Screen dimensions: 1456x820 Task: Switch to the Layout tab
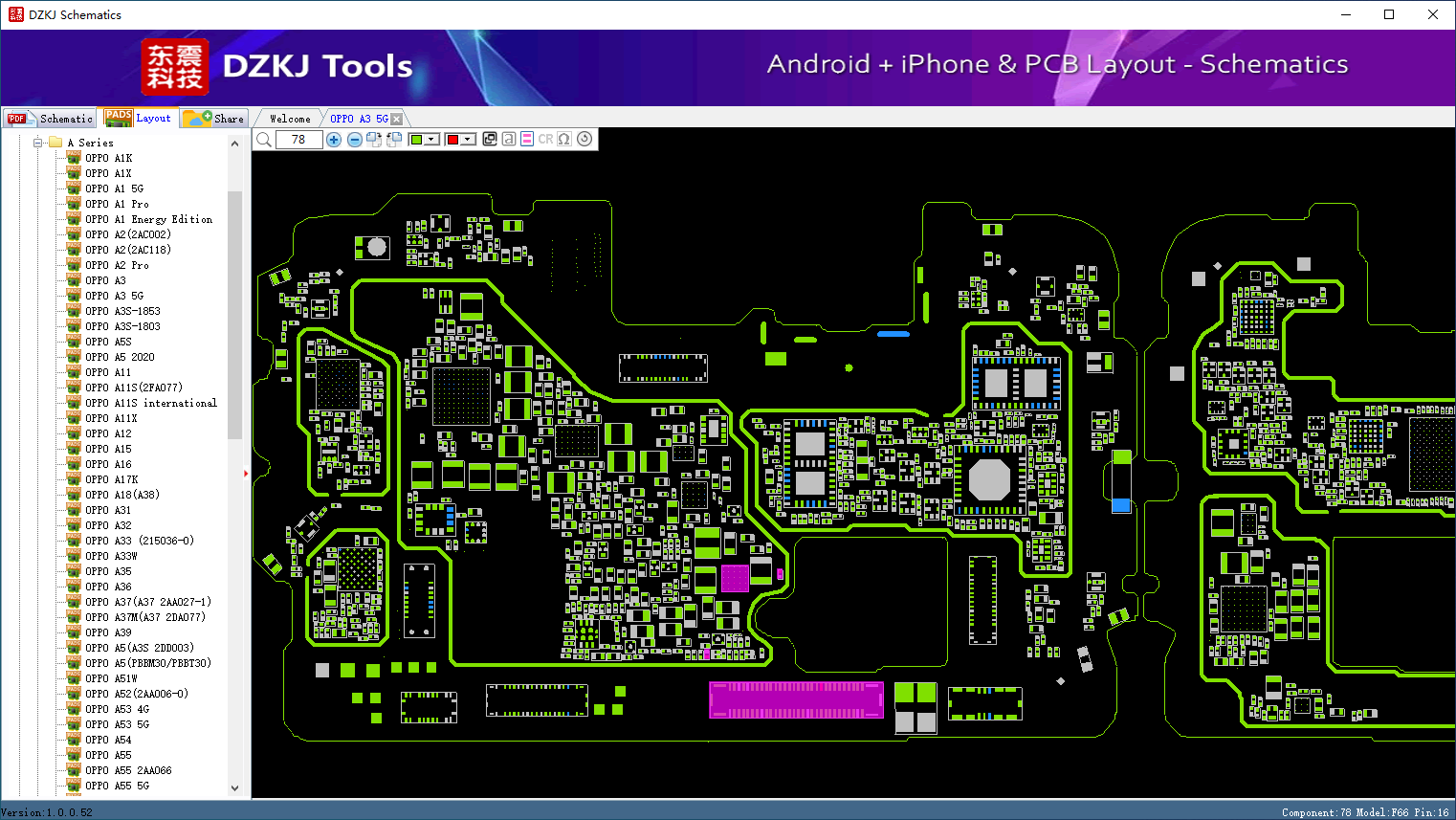pyautogui.click(x=140, y=118)
